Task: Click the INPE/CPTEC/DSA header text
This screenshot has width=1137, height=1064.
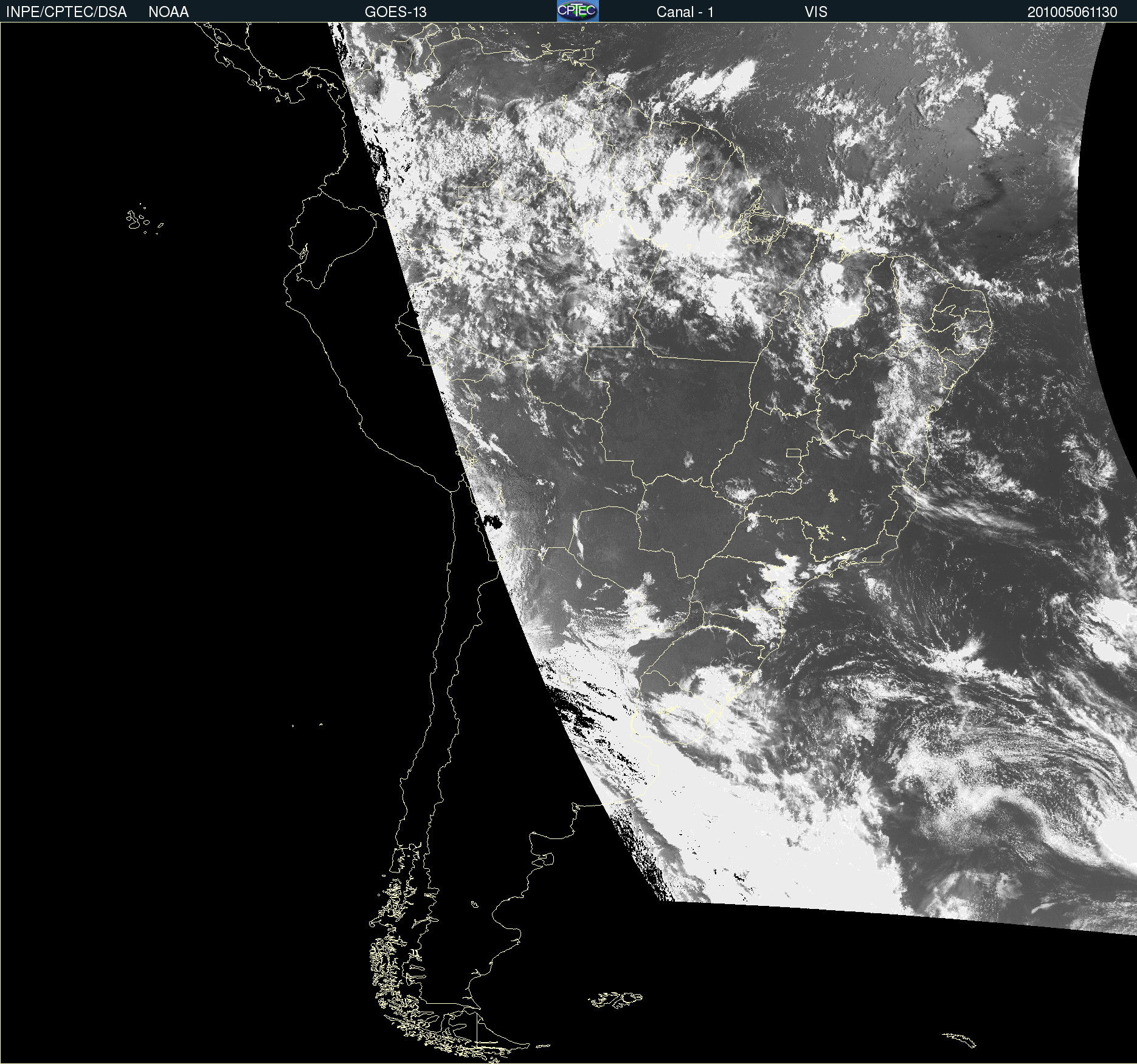Action: (66, 12)
